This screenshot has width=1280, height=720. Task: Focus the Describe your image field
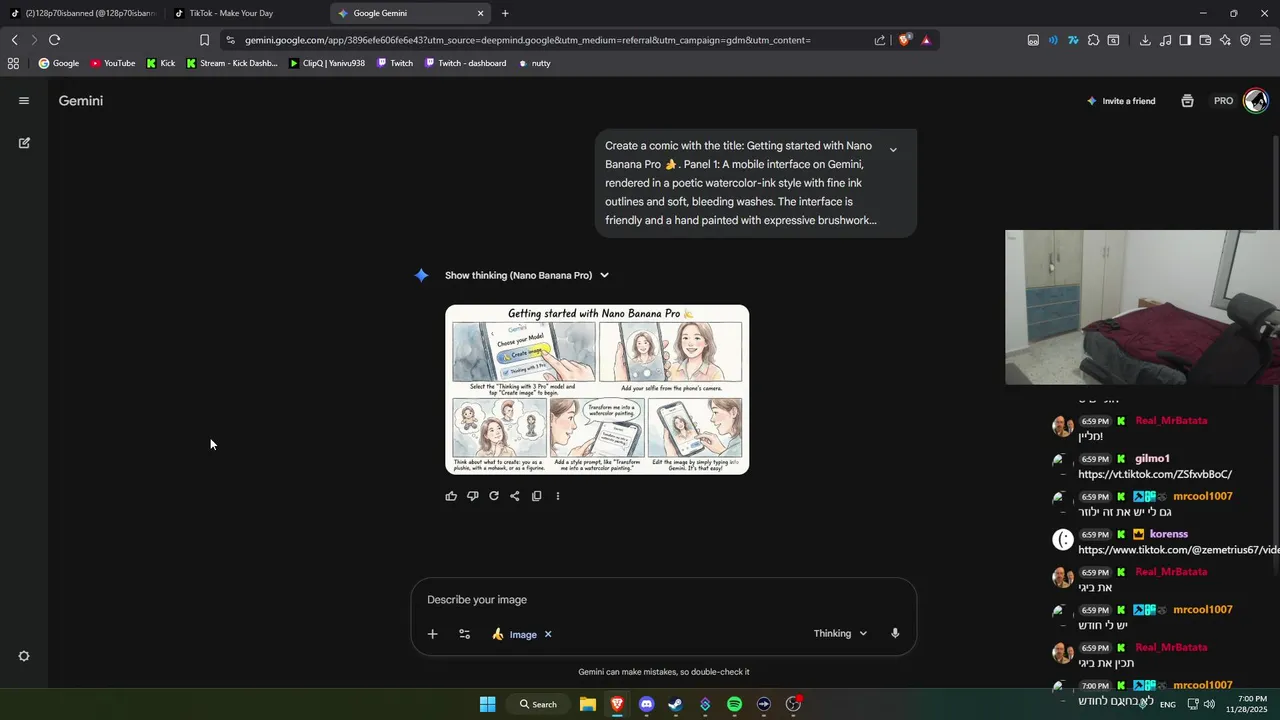point(664,600)
